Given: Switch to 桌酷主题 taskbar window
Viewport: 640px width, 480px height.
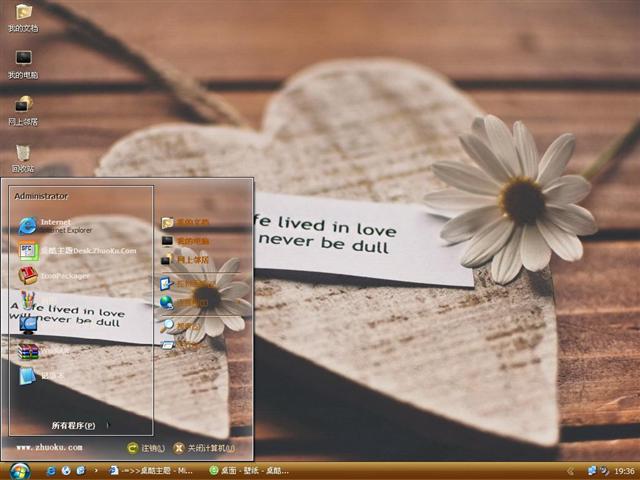Looking at the screenshot, I should point(150,471).
